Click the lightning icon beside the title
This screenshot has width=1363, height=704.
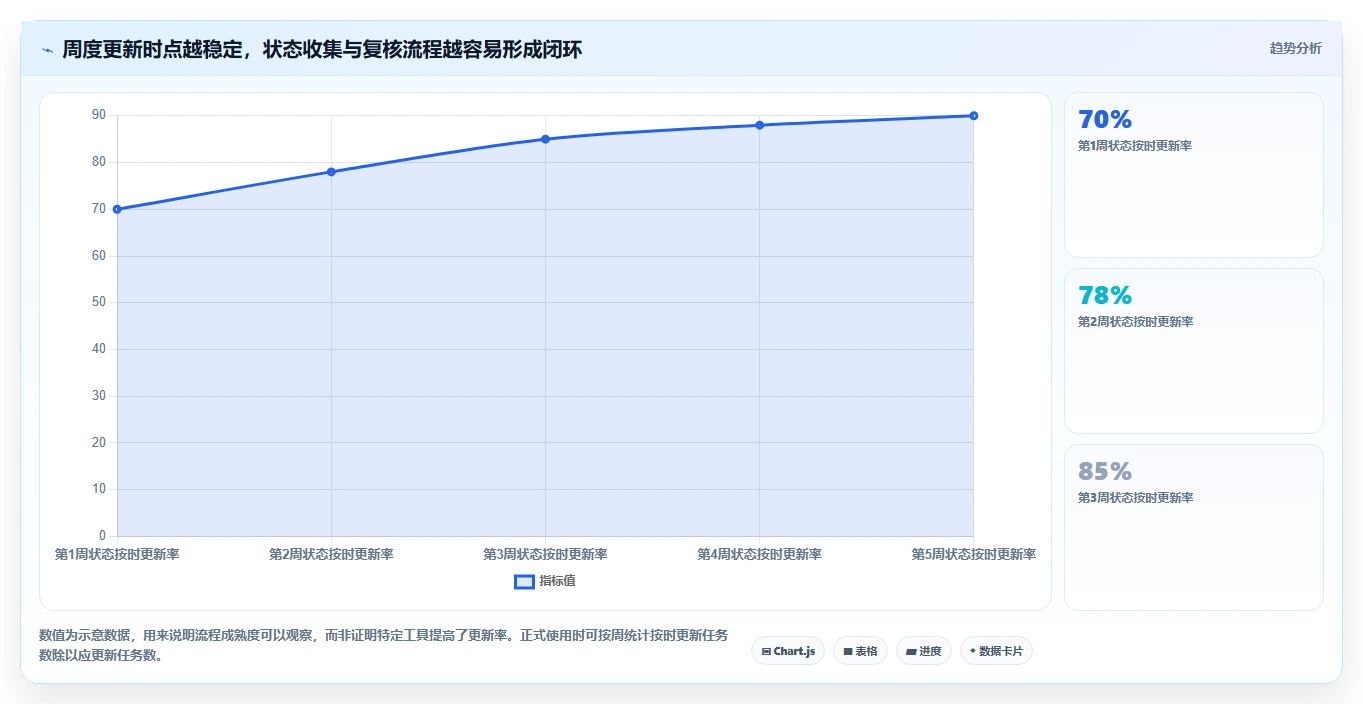(x=47, y=50)
